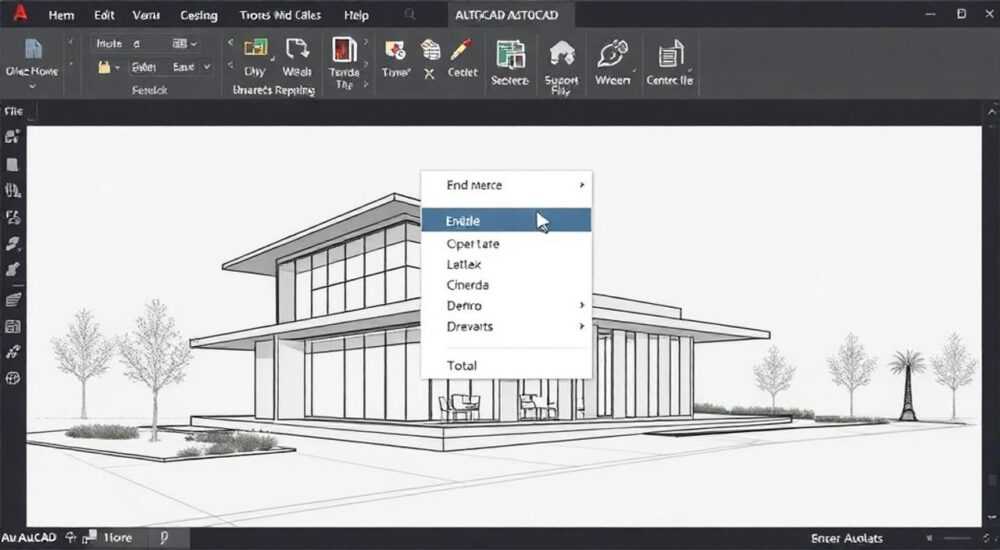The image size is (1000, 550).
Task: Click the Time' ribbon icon
Action: click(395, 50)
